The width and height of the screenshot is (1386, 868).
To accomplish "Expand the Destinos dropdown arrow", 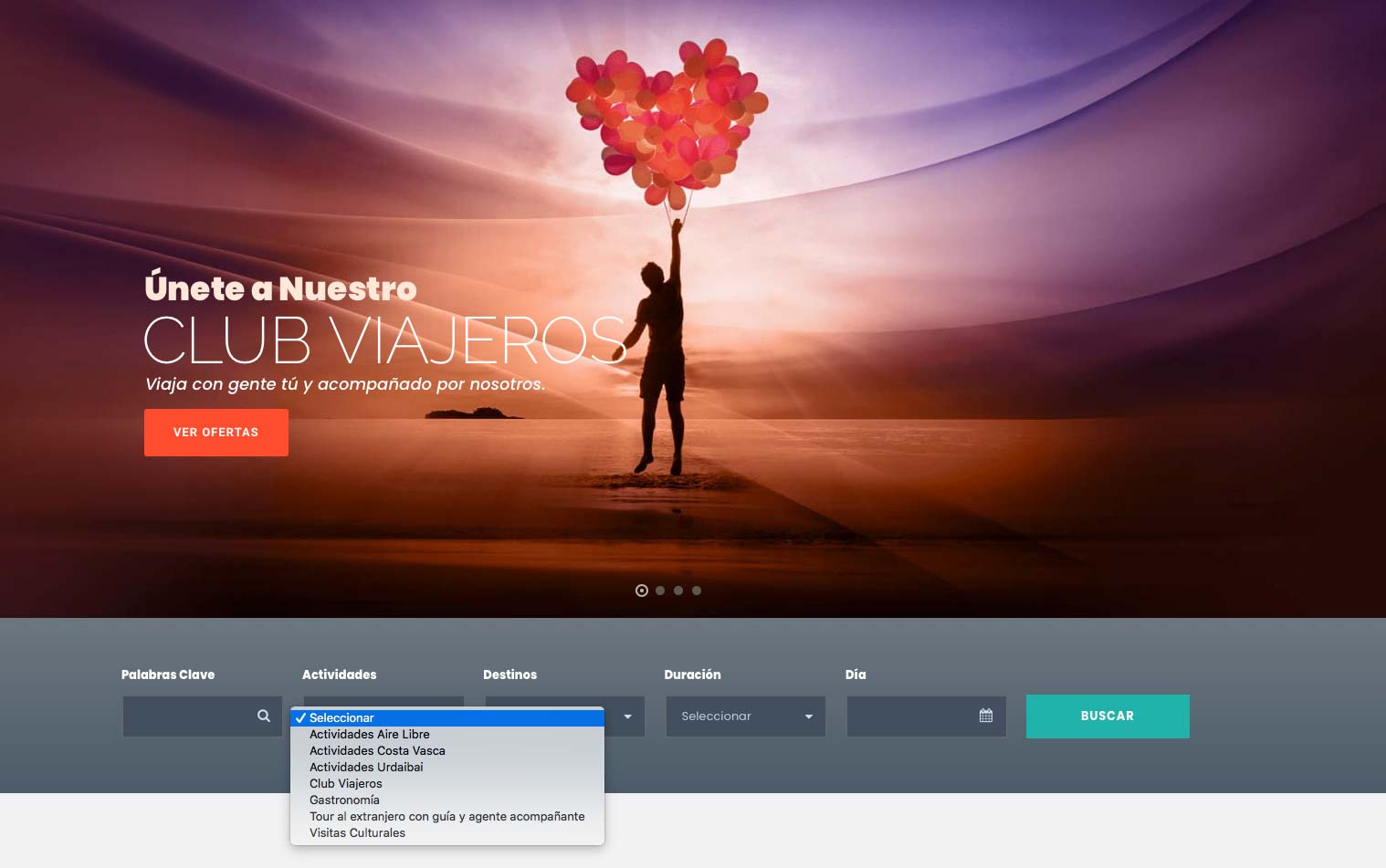I will [x=627, y=716].
